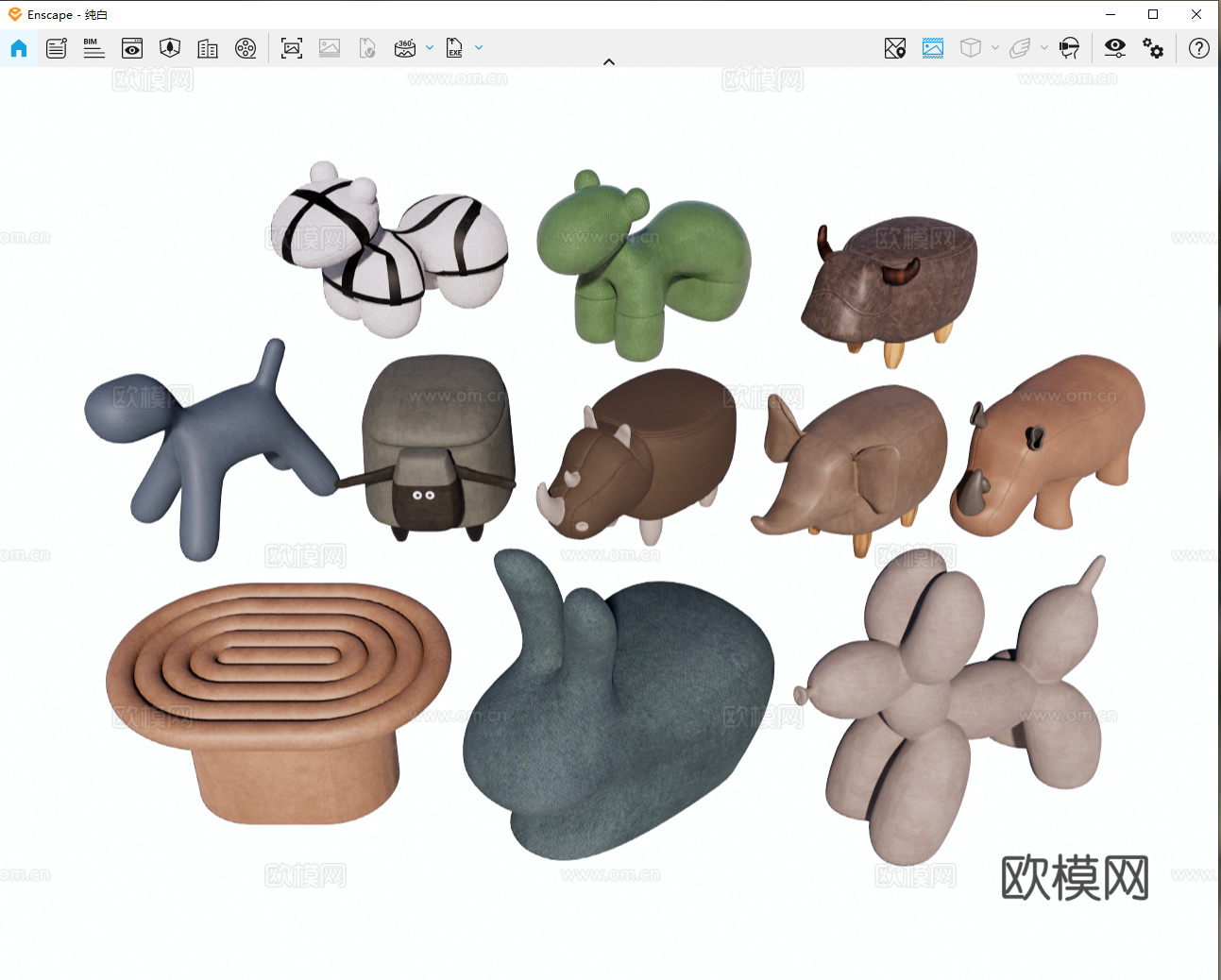
Task: Open the Visual Settings eye icon
Action: click(1115, 48)
